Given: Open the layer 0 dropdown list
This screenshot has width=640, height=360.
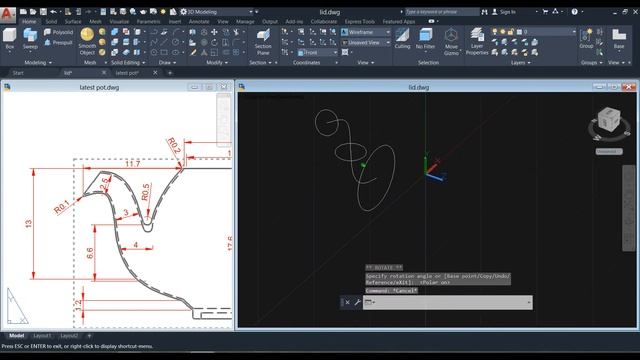Looking at the screenshot, I should point(534,31).
